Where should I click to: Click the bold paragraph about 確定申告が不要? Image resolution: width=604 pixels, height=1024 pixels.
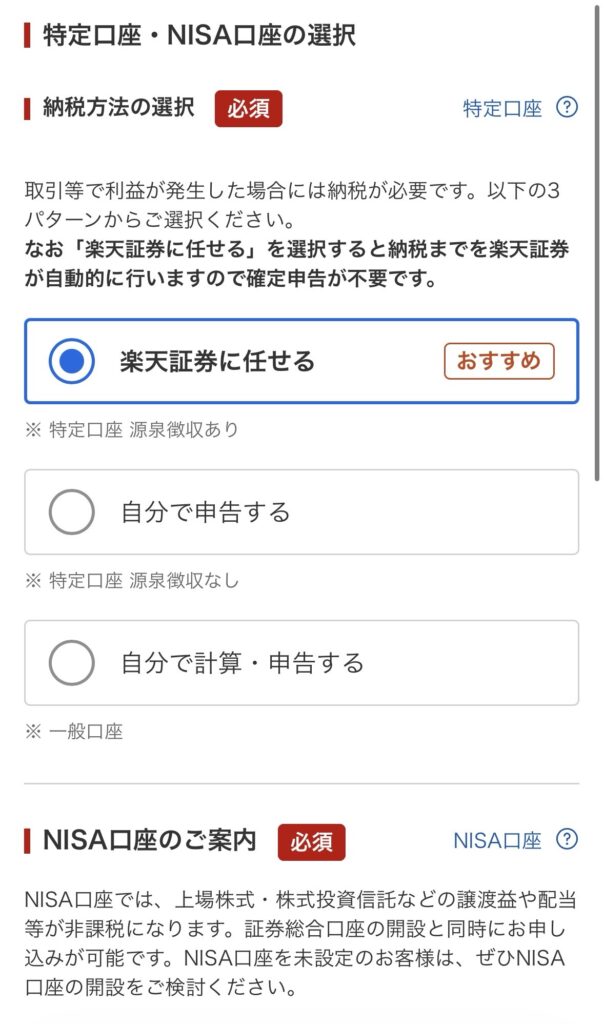tap(300, 266)
